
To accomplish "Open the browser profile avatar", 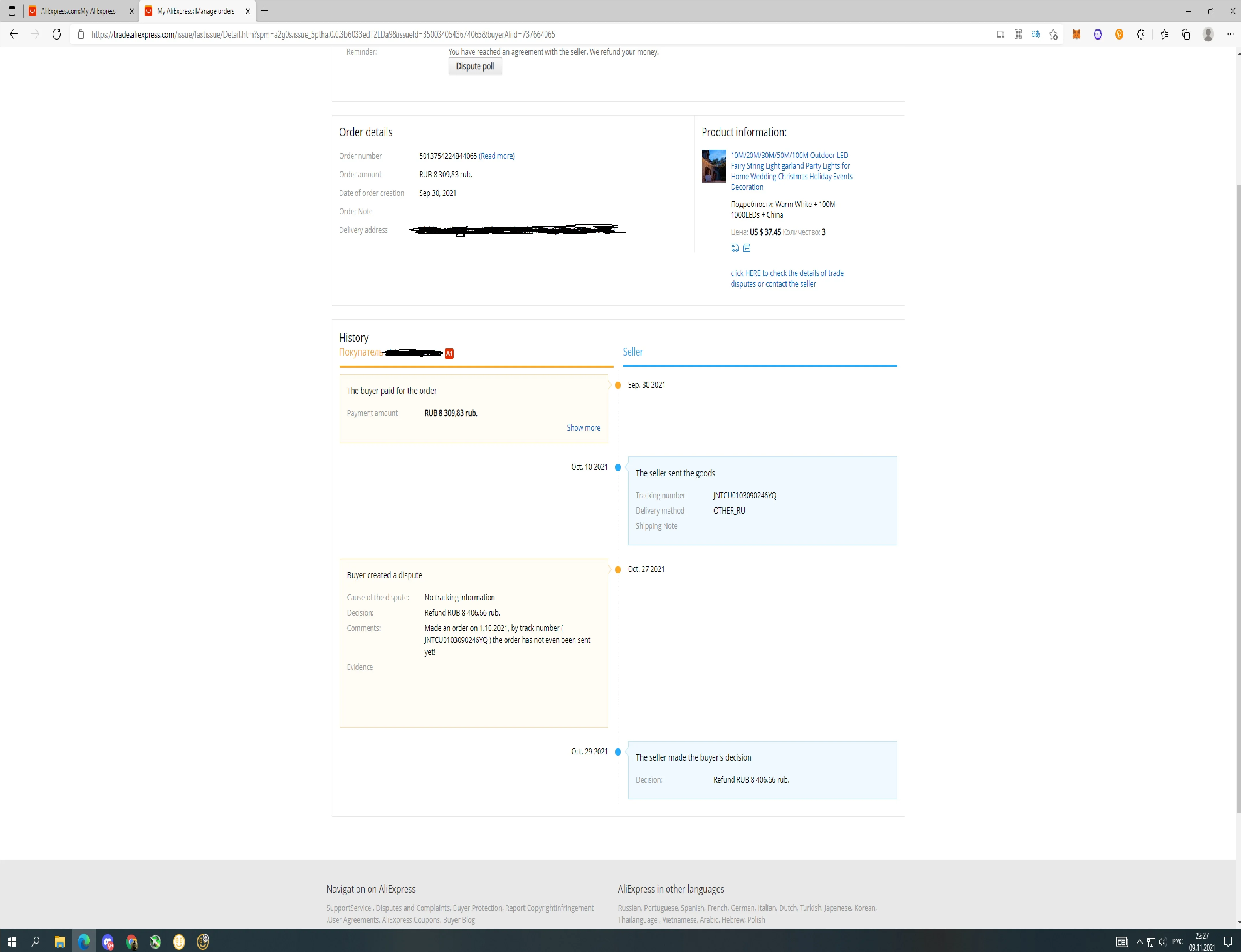I will (x=1208, y=35).
